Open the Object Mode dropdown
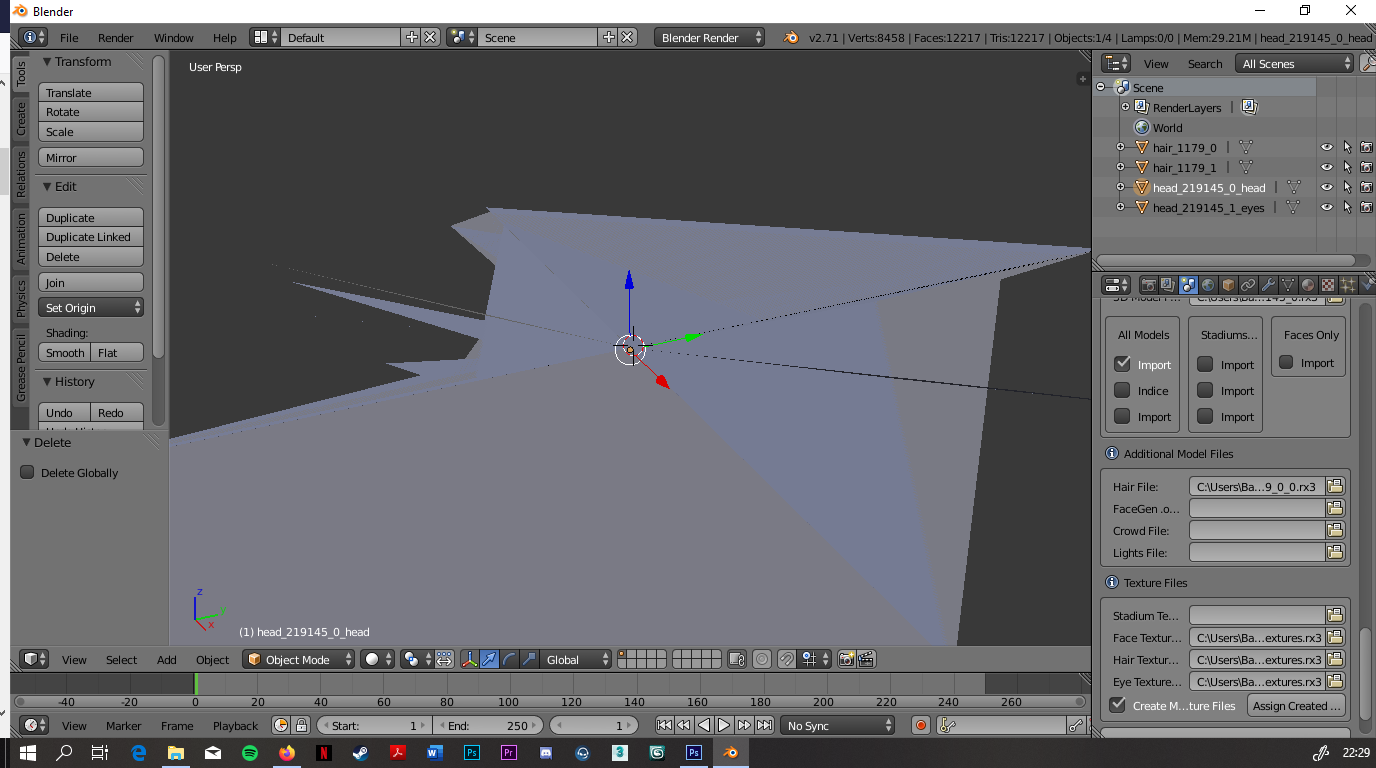 298,659
